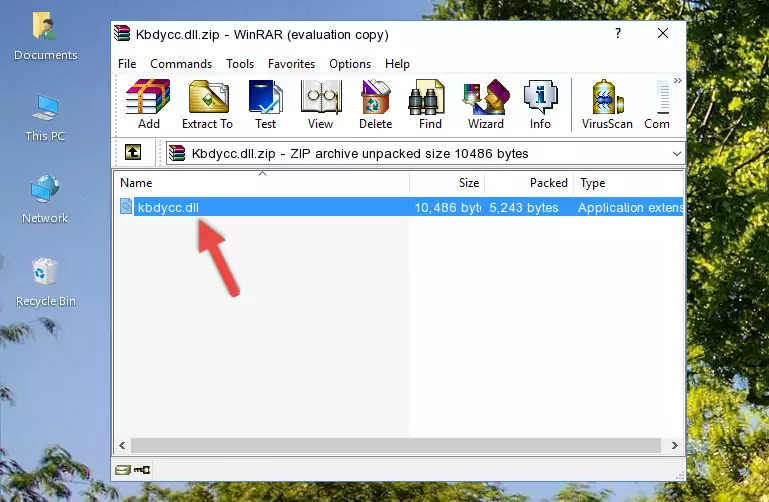The width and height of the screenshot is (769, 502).
Task: Open the View tool
Action: [x=321, y=104]
